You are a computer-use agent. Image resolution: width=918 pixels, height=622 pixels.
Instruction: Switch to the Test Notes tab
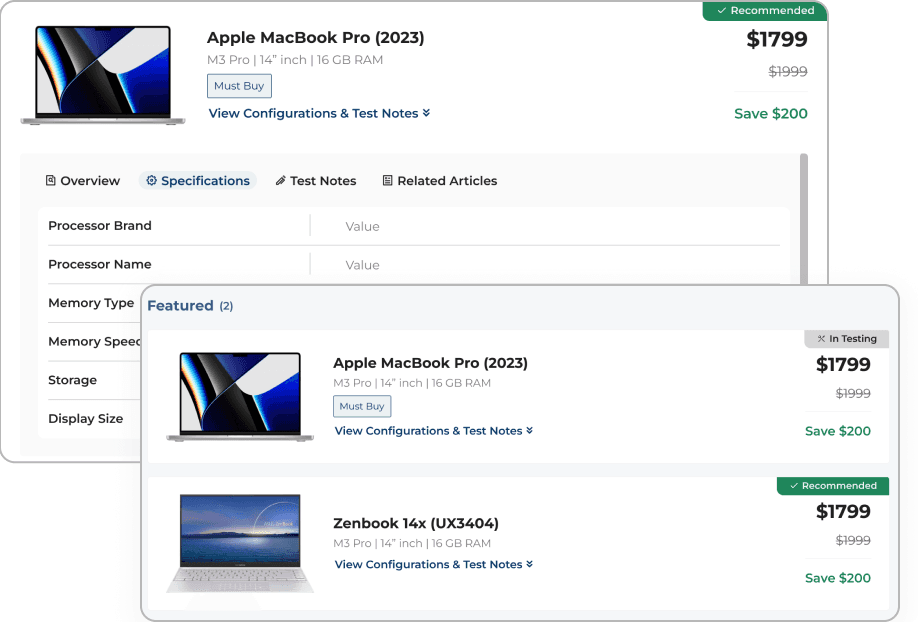point(324,180)
